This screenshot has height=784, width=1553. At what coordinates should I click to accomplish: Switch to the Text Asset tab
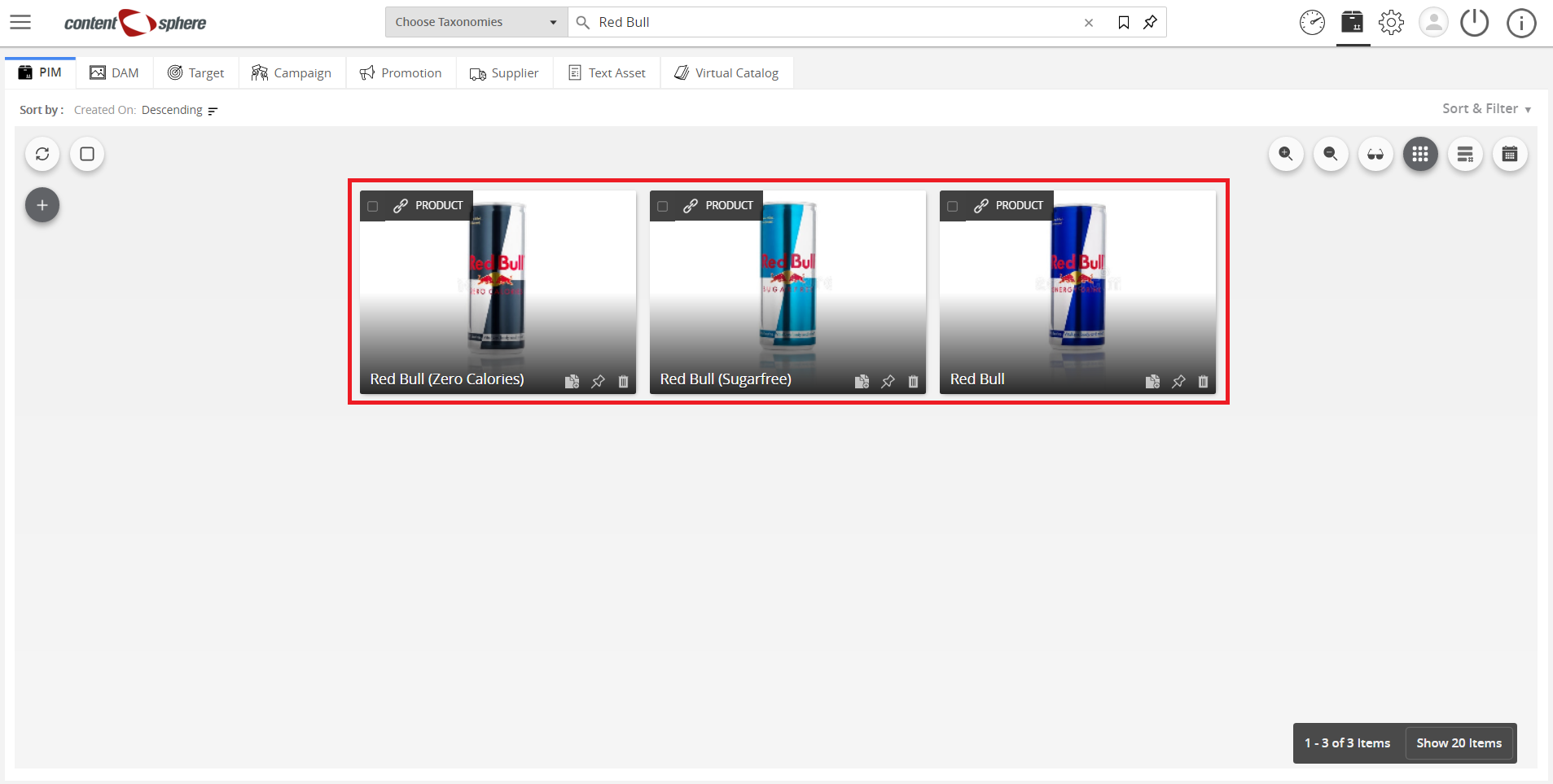[607, 72]
